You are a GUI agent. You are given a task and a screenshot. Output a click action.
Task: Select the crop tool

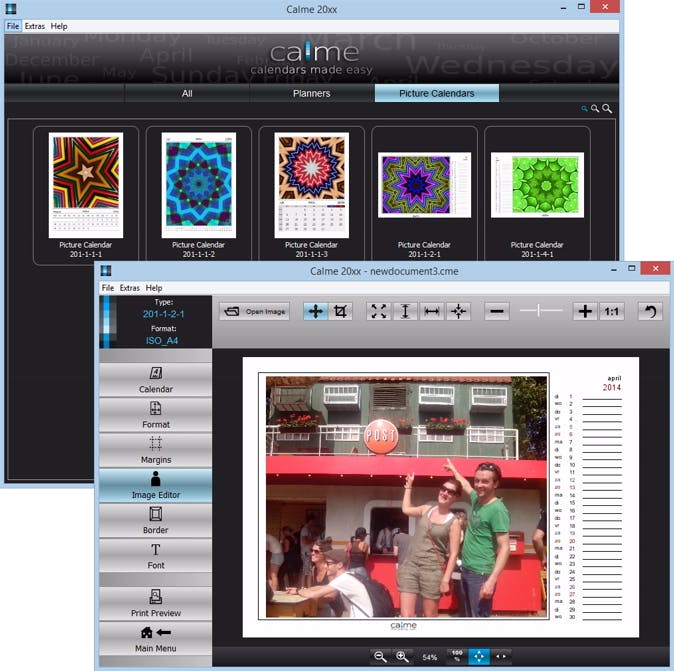[x=340, y=311]
